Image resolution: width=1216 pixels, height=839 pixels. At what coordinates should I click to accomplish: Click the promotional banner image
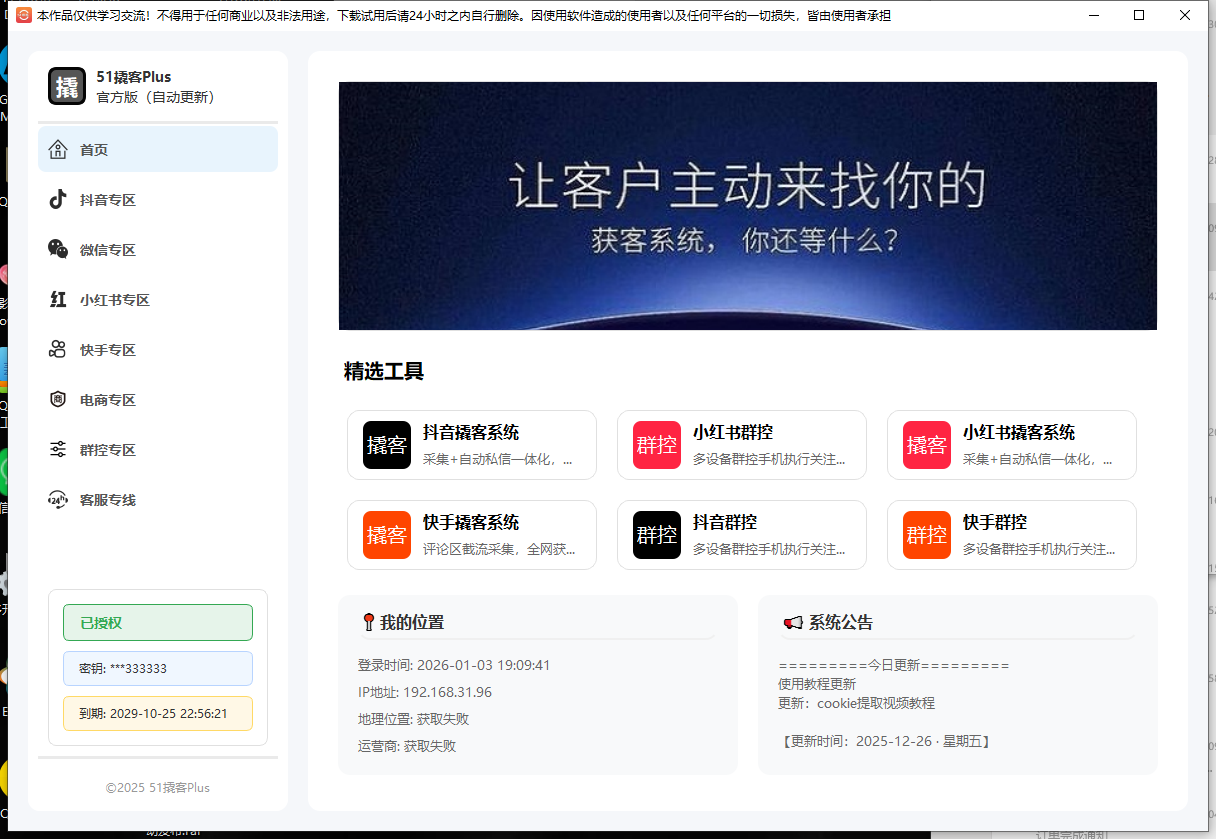[x=747, y=206]
